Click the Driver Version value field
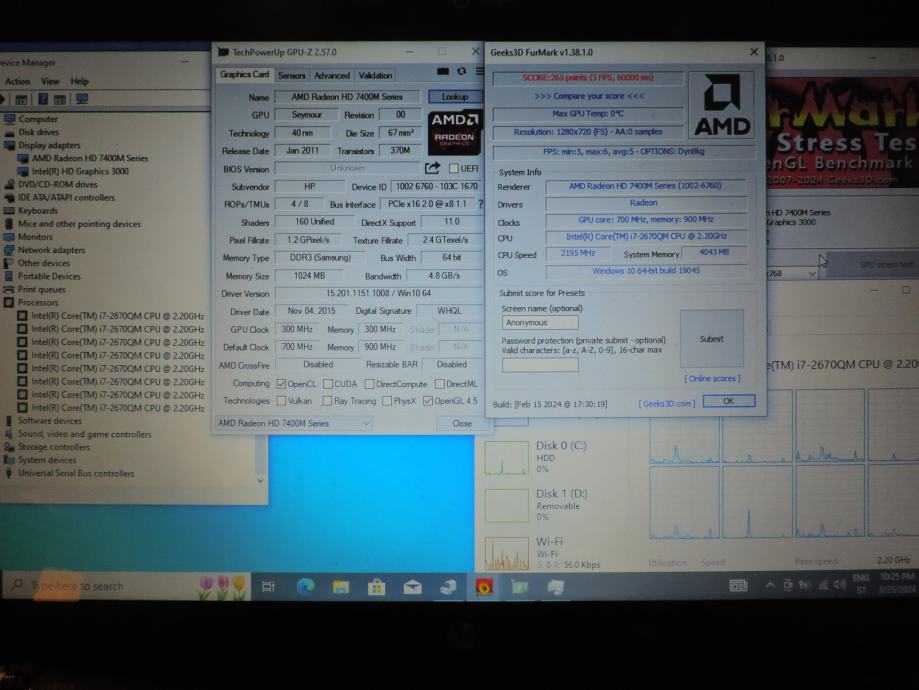Screen dimensions: 919x690 tap(379, 293)
